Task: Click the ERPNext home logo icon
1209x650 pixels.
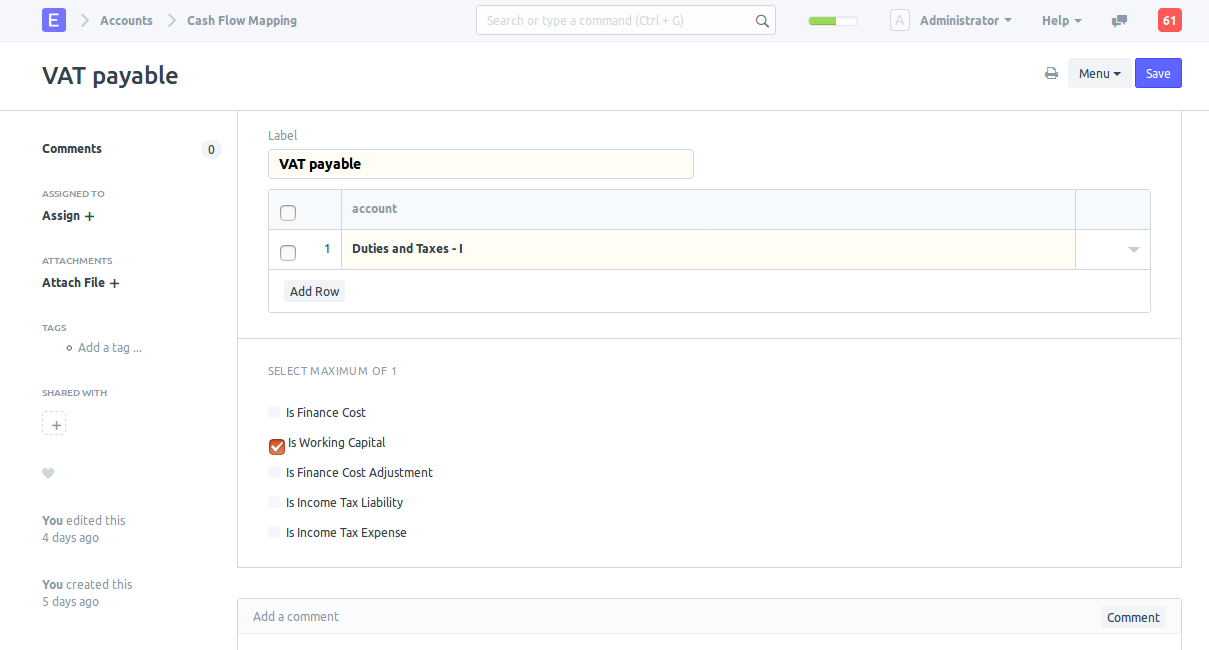Action: 54,20
